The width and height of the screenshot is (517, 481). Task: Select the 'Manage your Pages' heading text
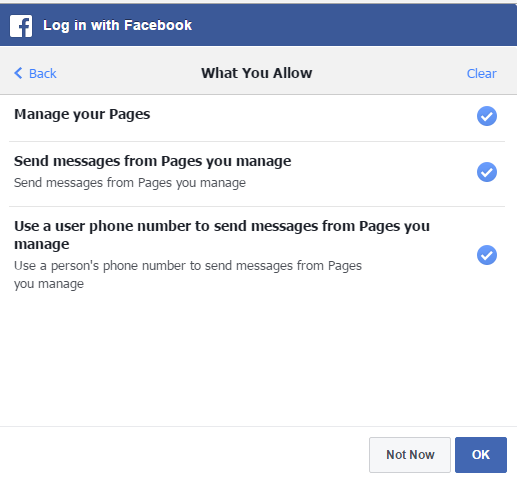(x=82, y=114)
